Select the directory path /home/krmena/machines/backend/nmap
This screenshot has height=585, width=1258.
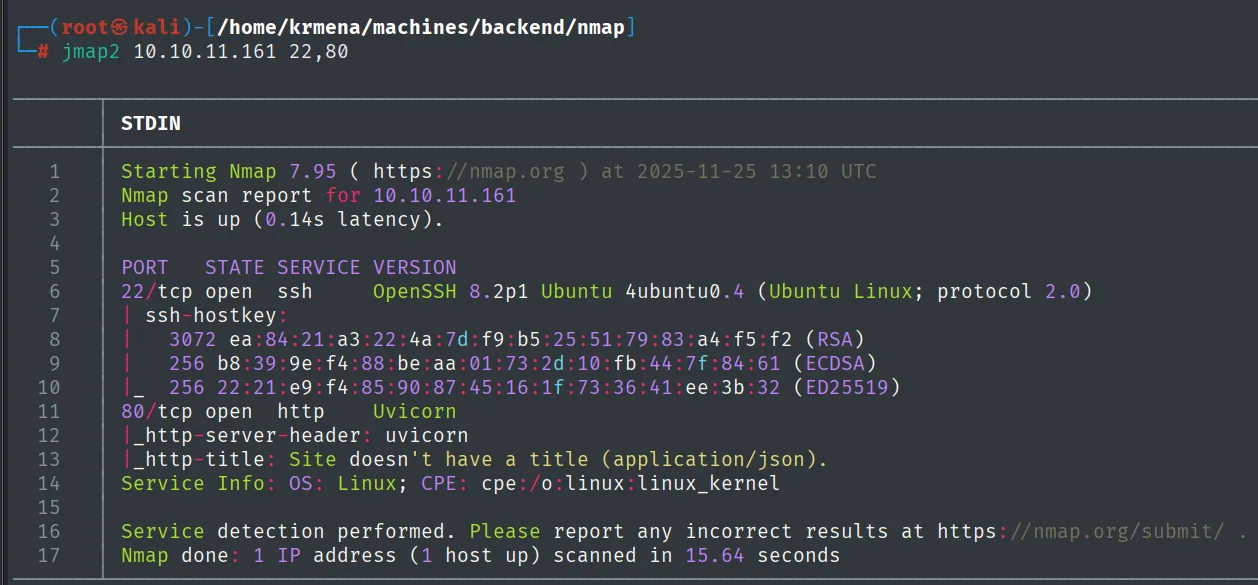(x=420, y=28)
